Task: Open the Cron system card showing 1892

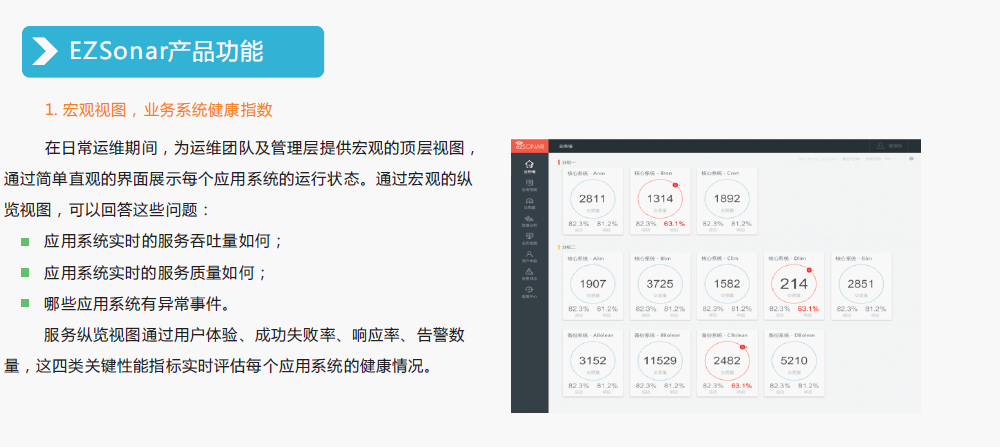Action: point(727,201)
